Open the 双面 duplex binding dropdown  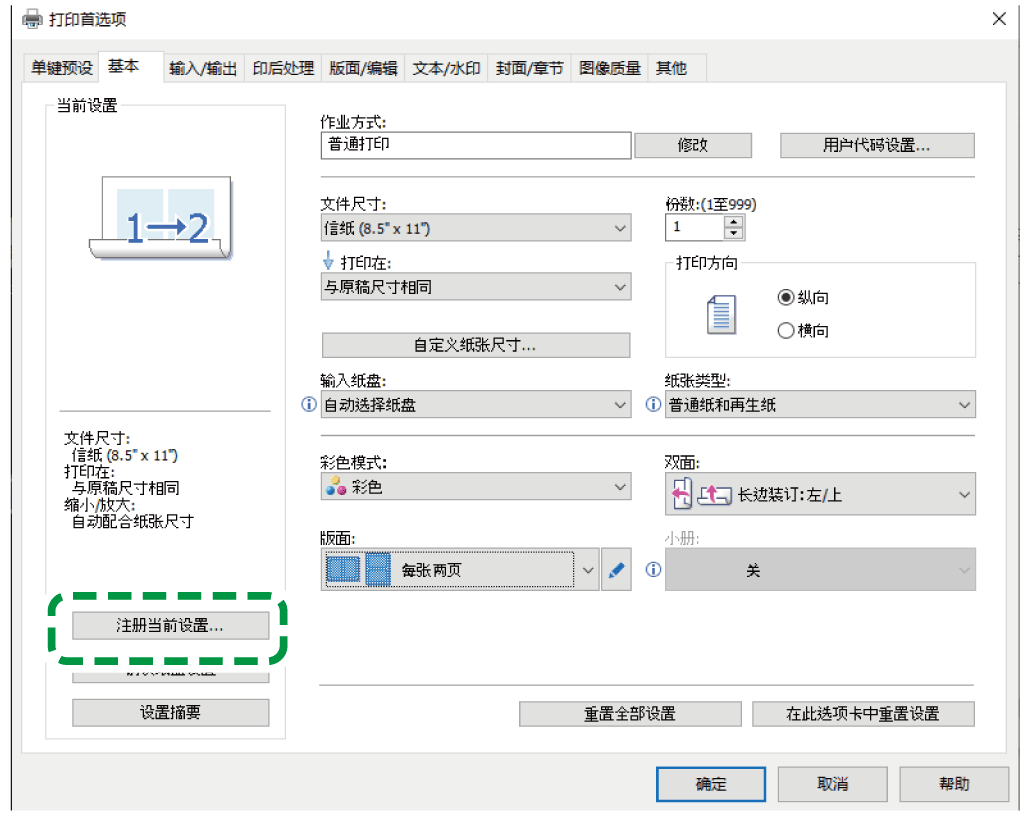coord(820,495)
